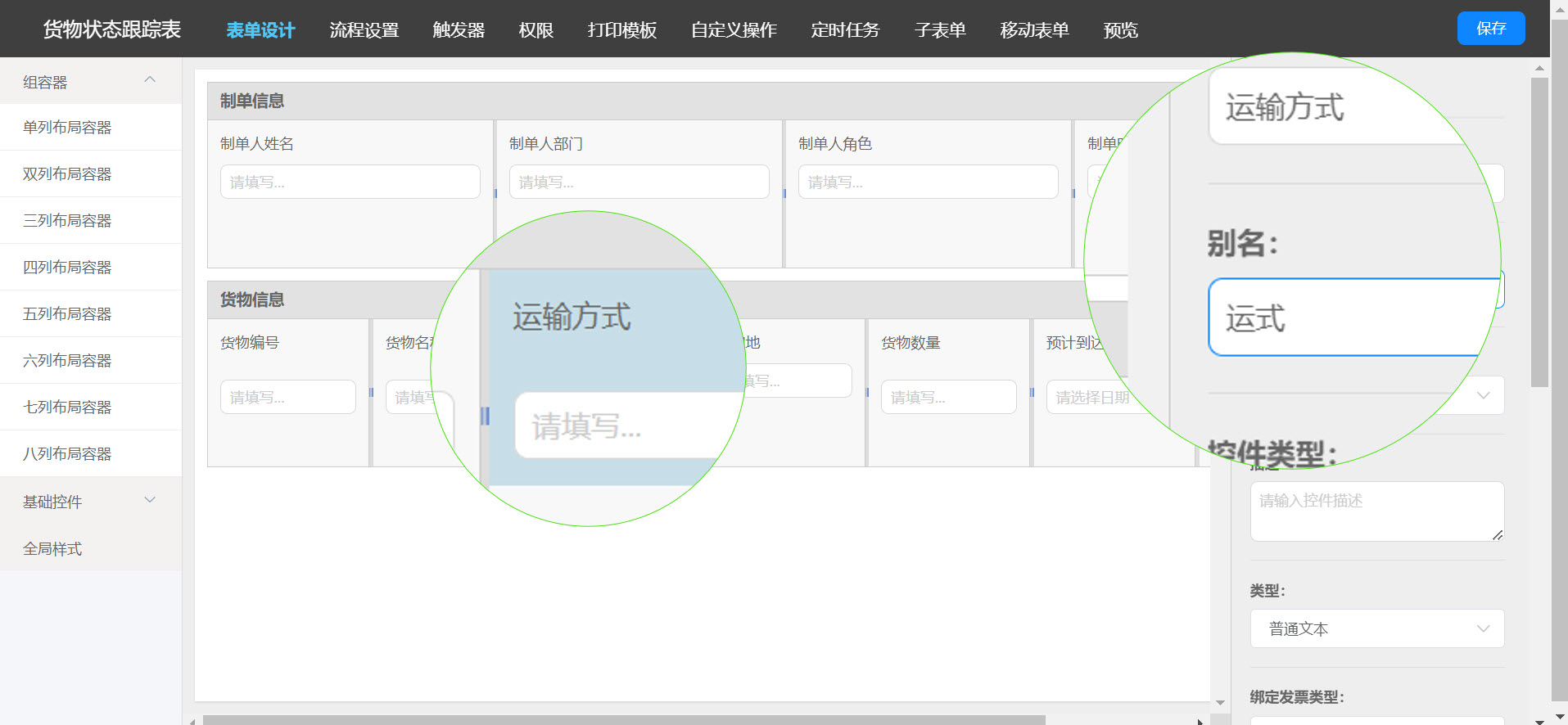Select the 自定义操作 tab
The width and height of the screenshot is (1568, 725).
point(734,30)
